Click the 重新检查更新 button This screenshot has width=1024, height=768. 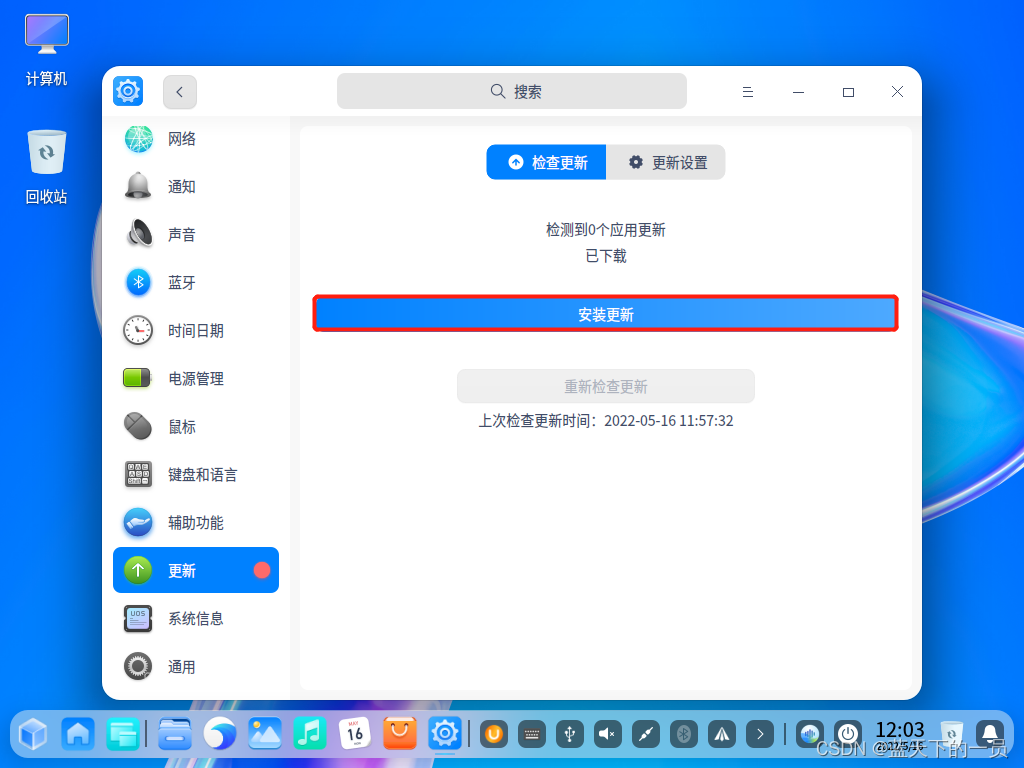click(x=605, y=386)
